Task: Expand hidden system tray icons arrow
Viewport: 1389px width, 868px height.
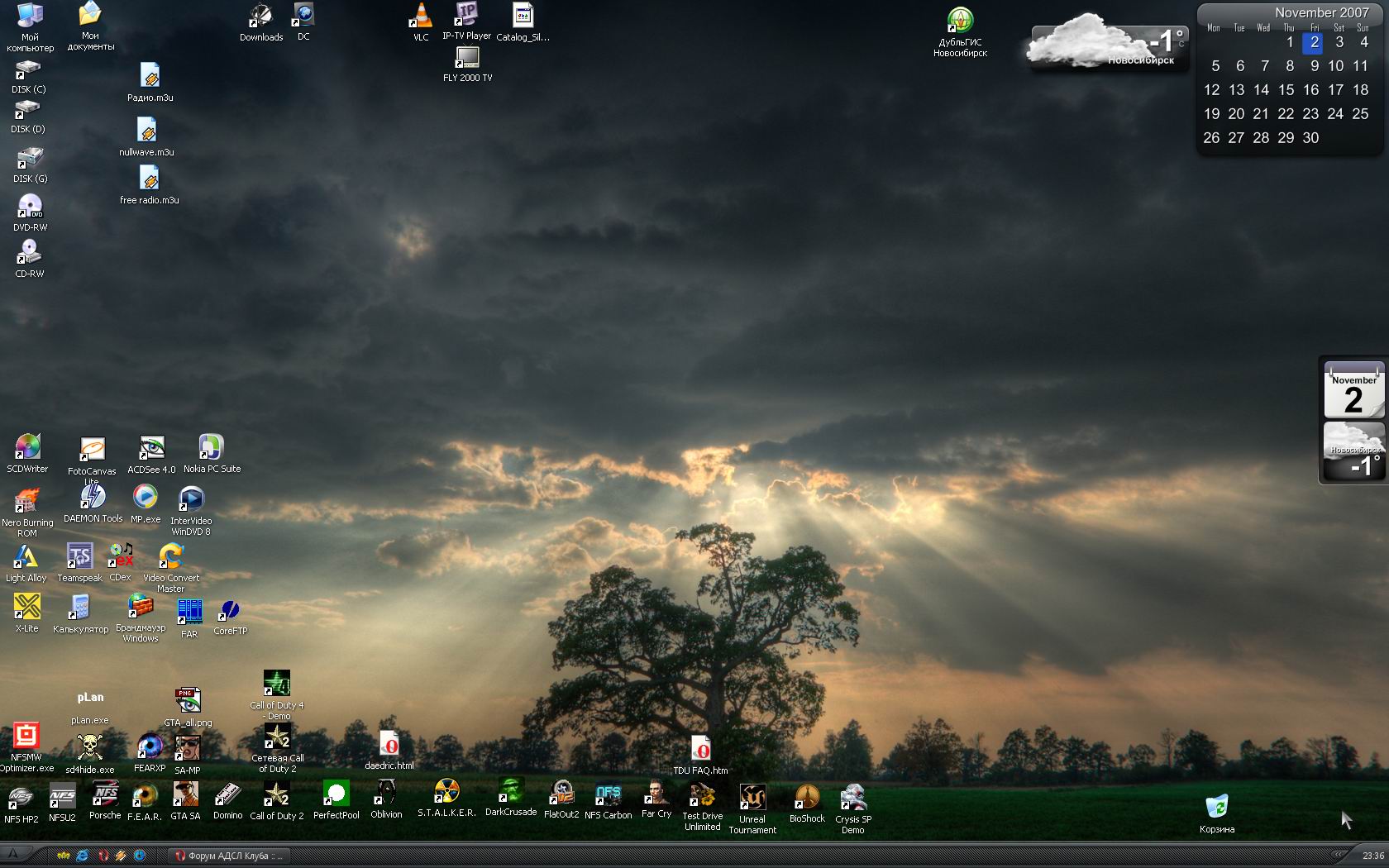Action: [x=1338, y=856]
